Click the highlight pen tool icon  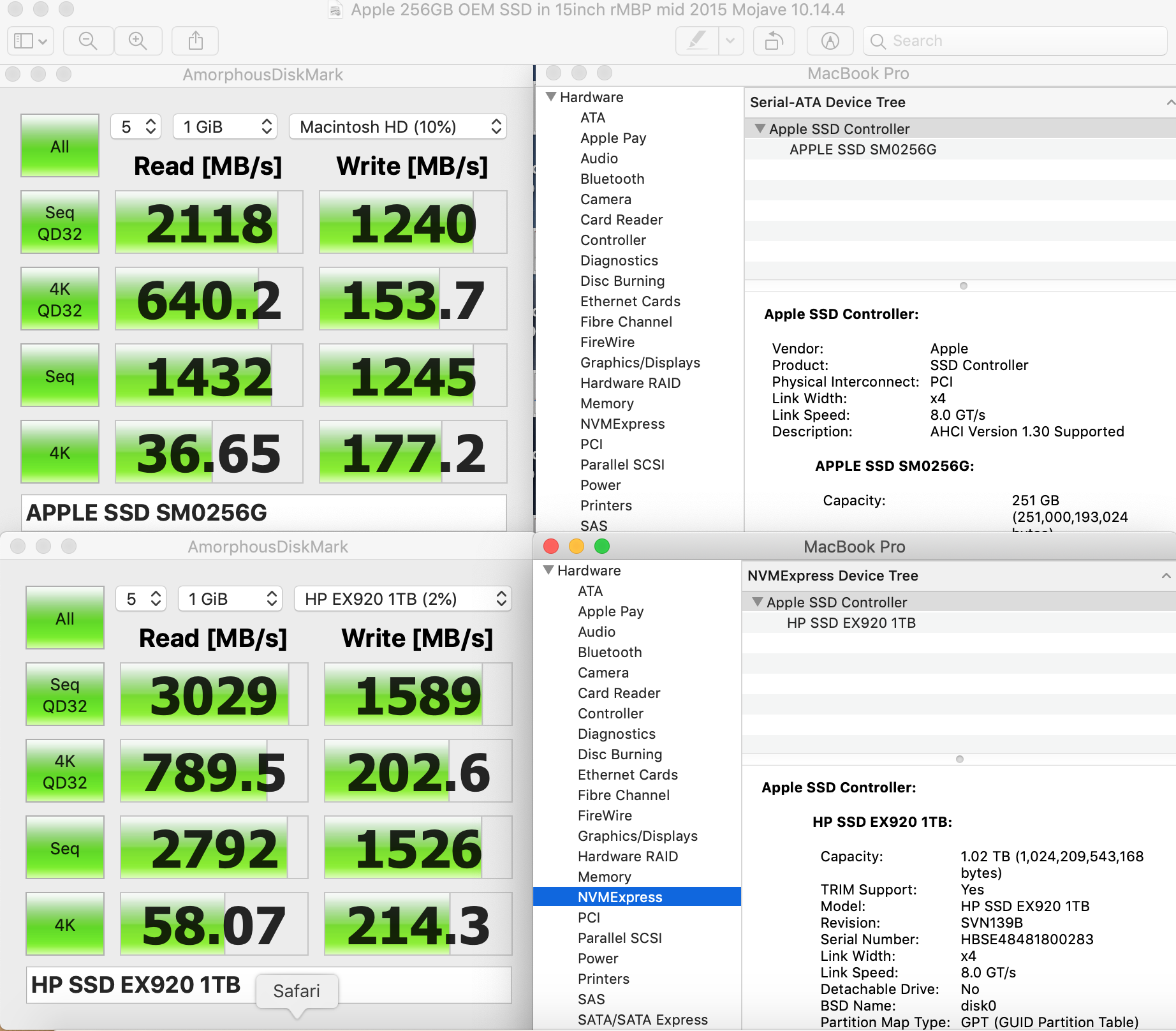click(697, 41)
